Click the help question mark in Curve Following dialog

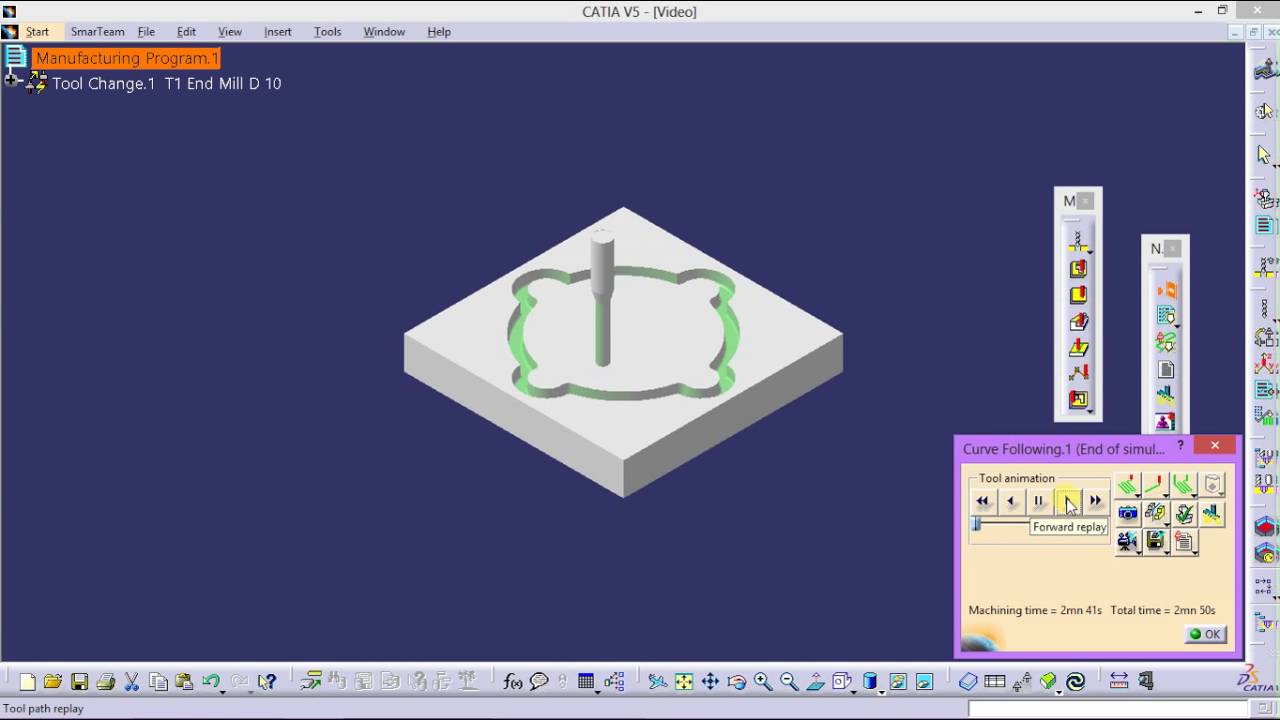(x=1181, y=446)
